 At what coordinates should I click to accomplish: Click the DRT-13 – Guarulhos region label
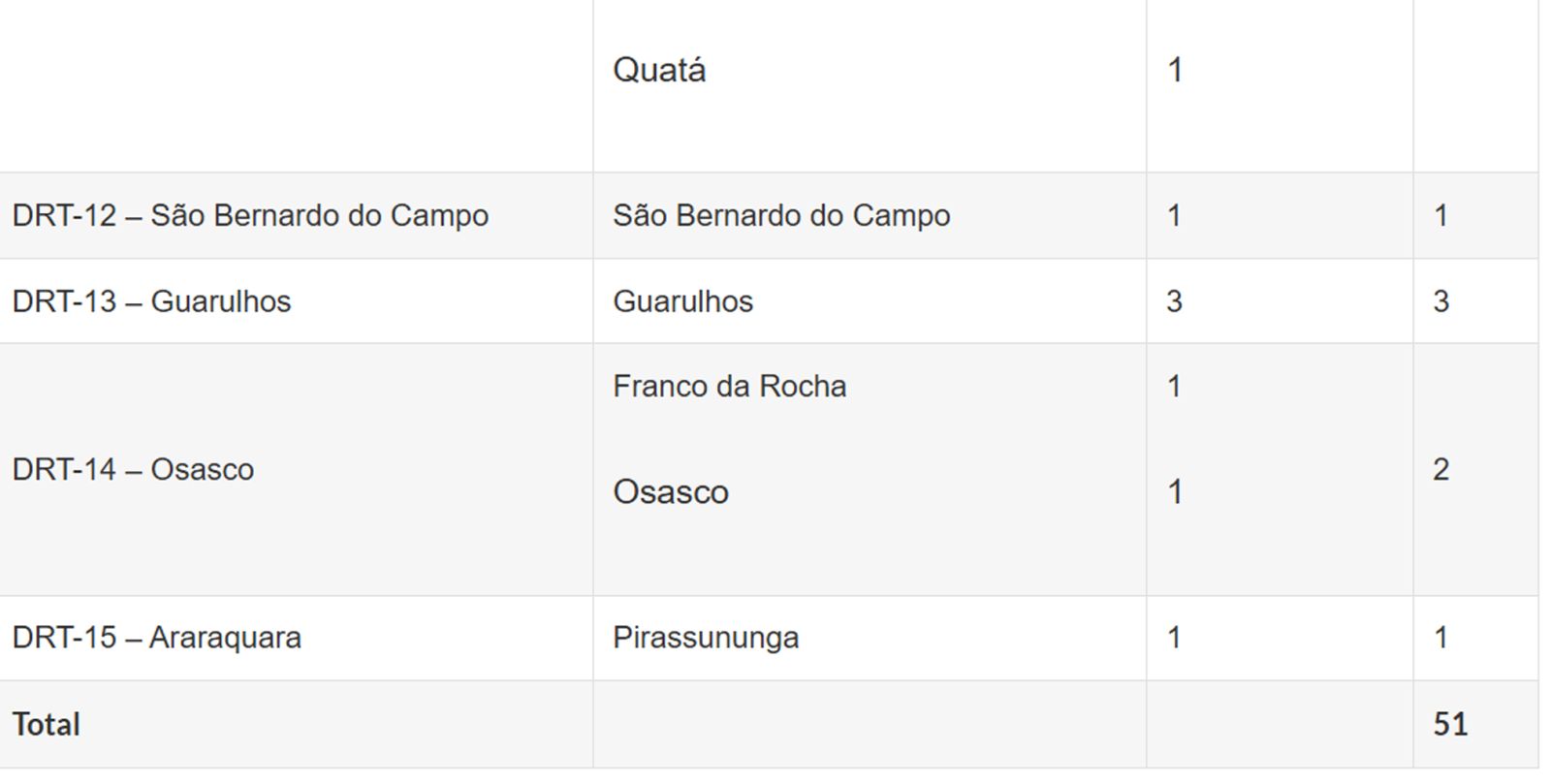click(151, 301)
